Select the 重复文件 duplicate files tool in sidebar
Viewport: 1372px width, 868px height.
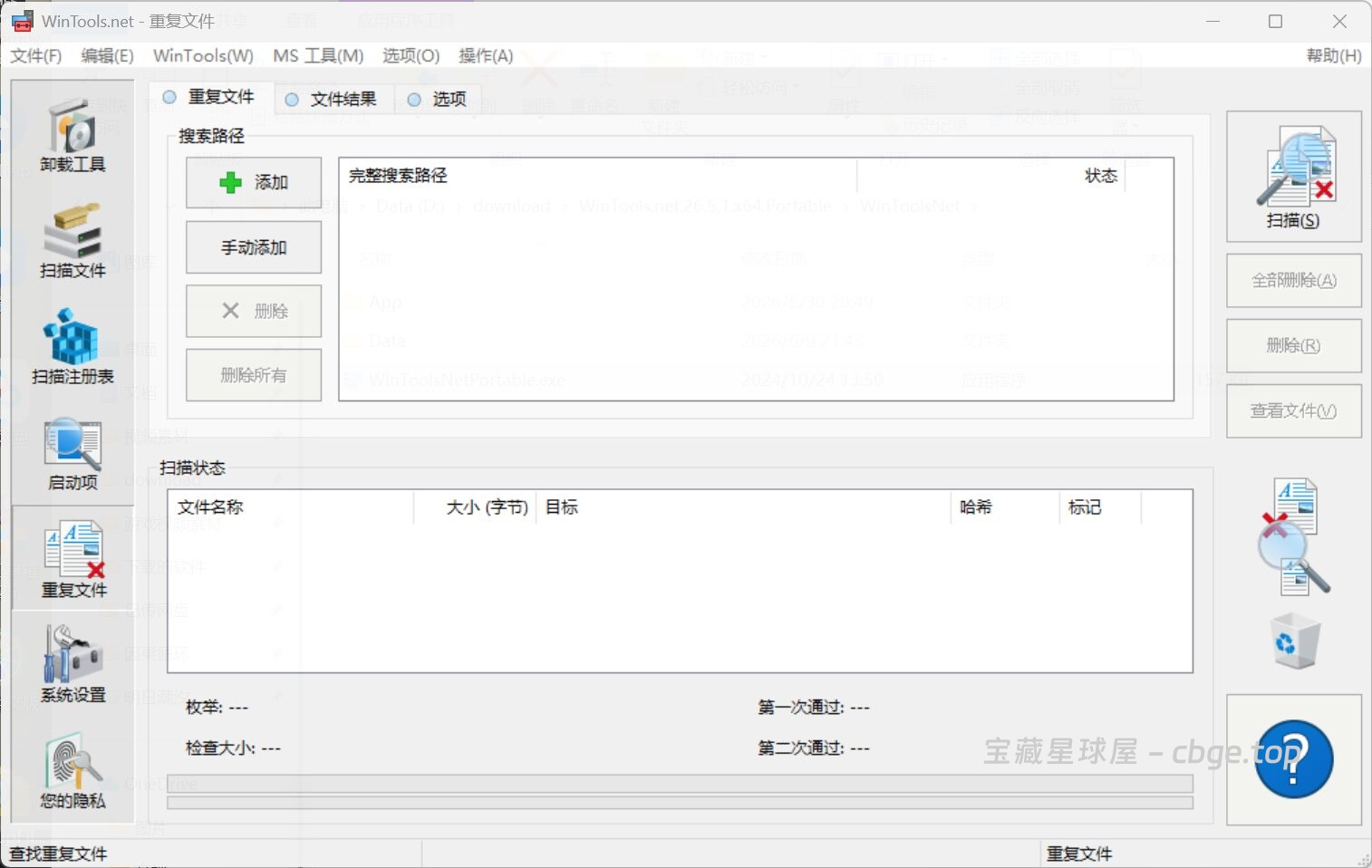click(x=72, y=559)
